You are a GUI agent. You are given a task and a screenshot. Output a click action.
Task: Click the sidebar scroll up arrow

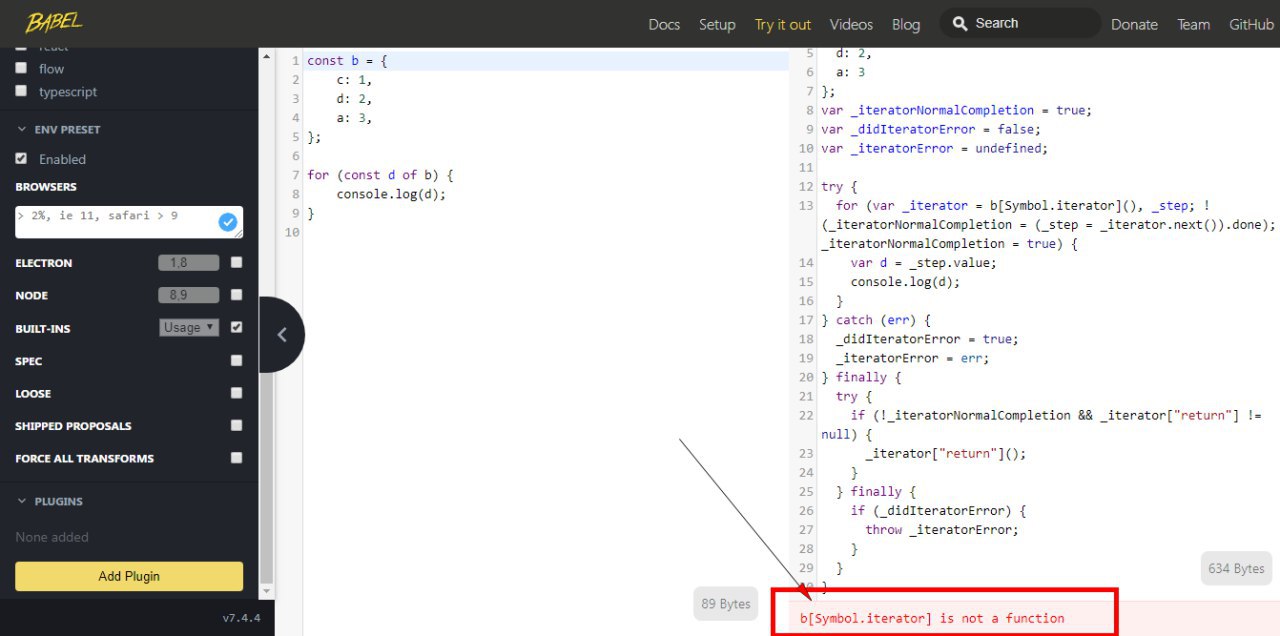pyautogui.click(x=266, y=56)
